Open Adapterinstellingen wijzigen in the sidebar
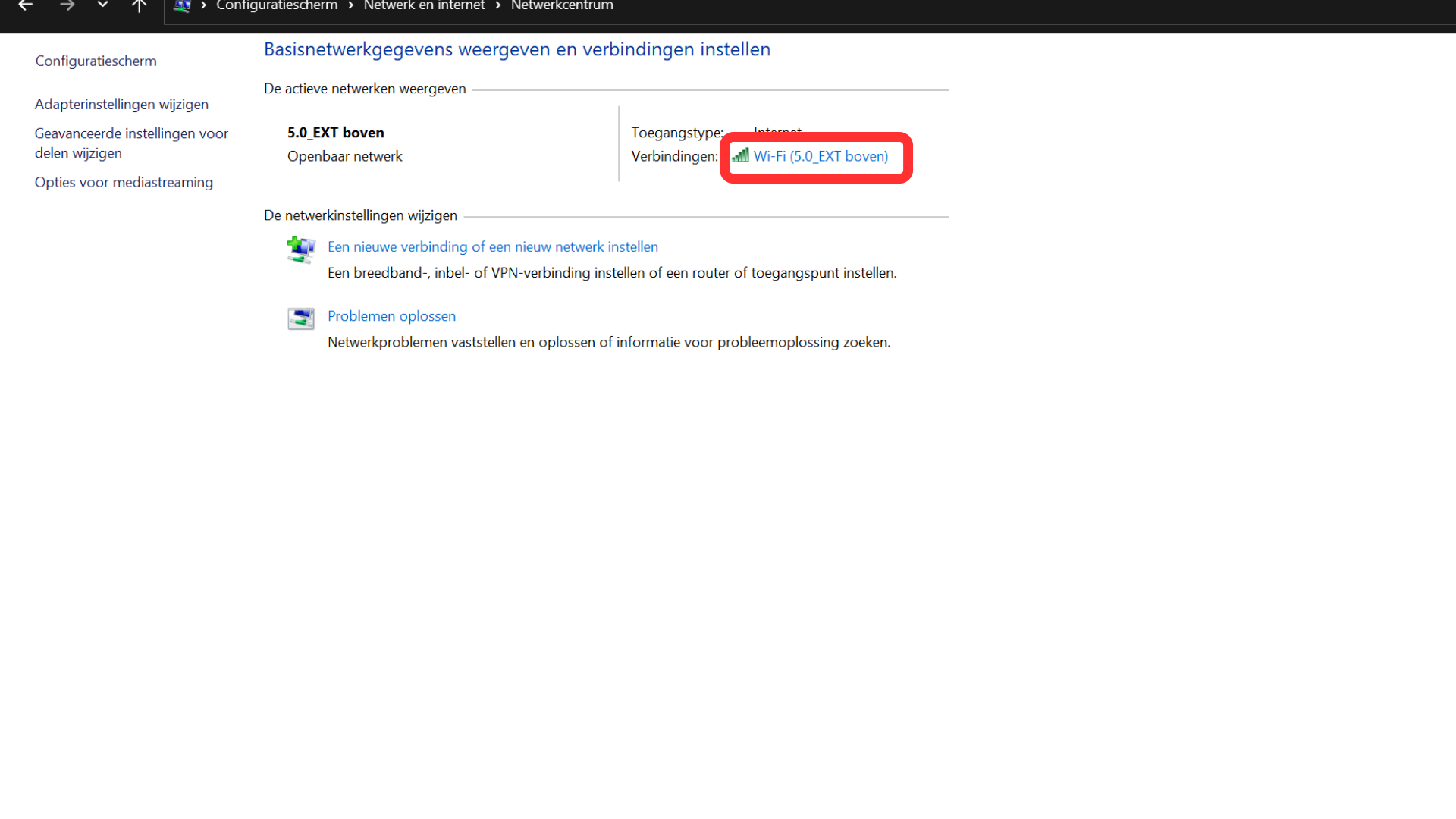The width and height of the screenshot is (1456, 819). [x=121, y=104]
